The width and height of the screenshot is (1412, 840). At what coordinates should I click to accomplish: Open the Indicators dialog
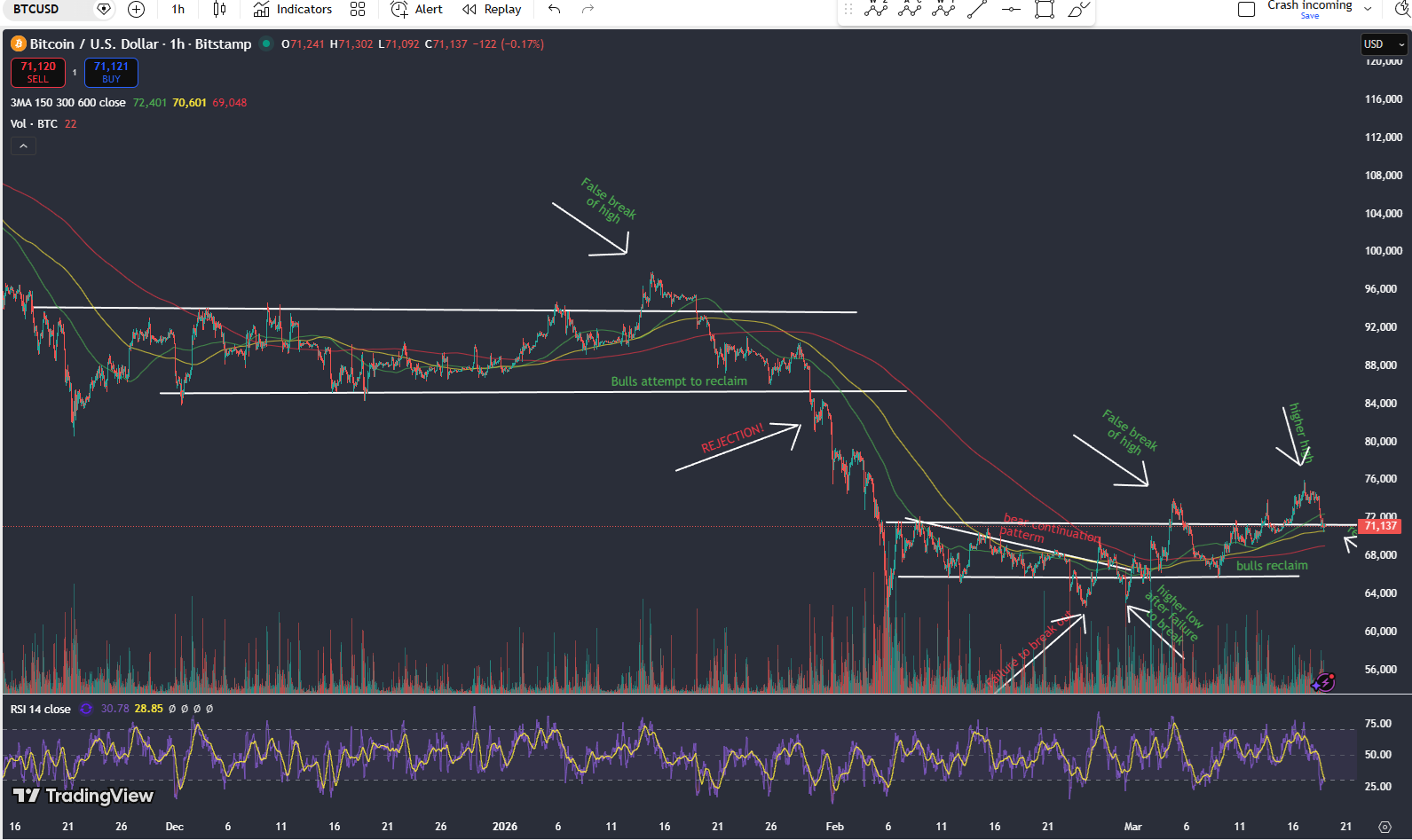(293, 9)
